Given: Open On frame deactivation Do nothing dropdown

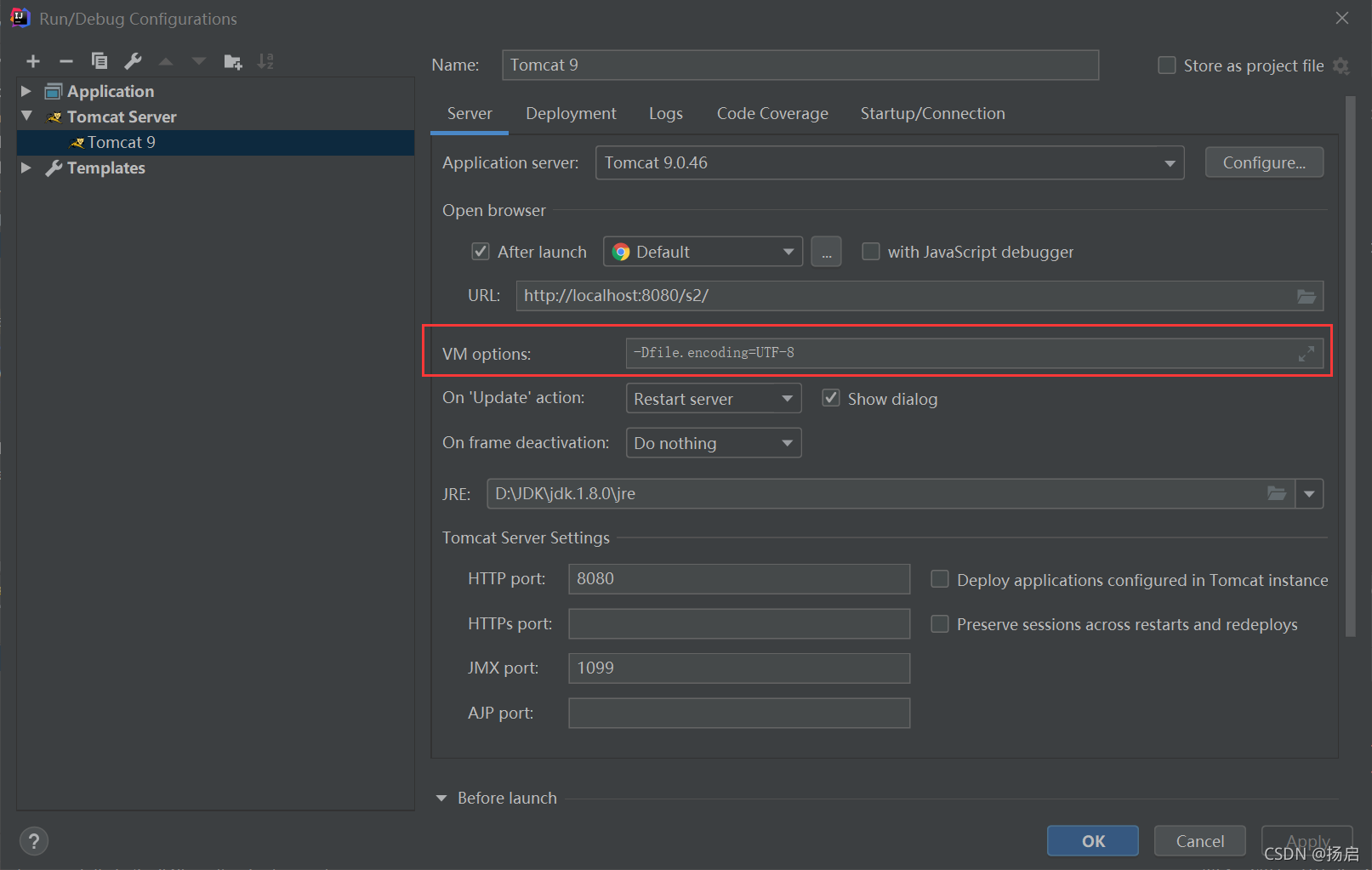Looking at the screenshot, I should point(714,443).
